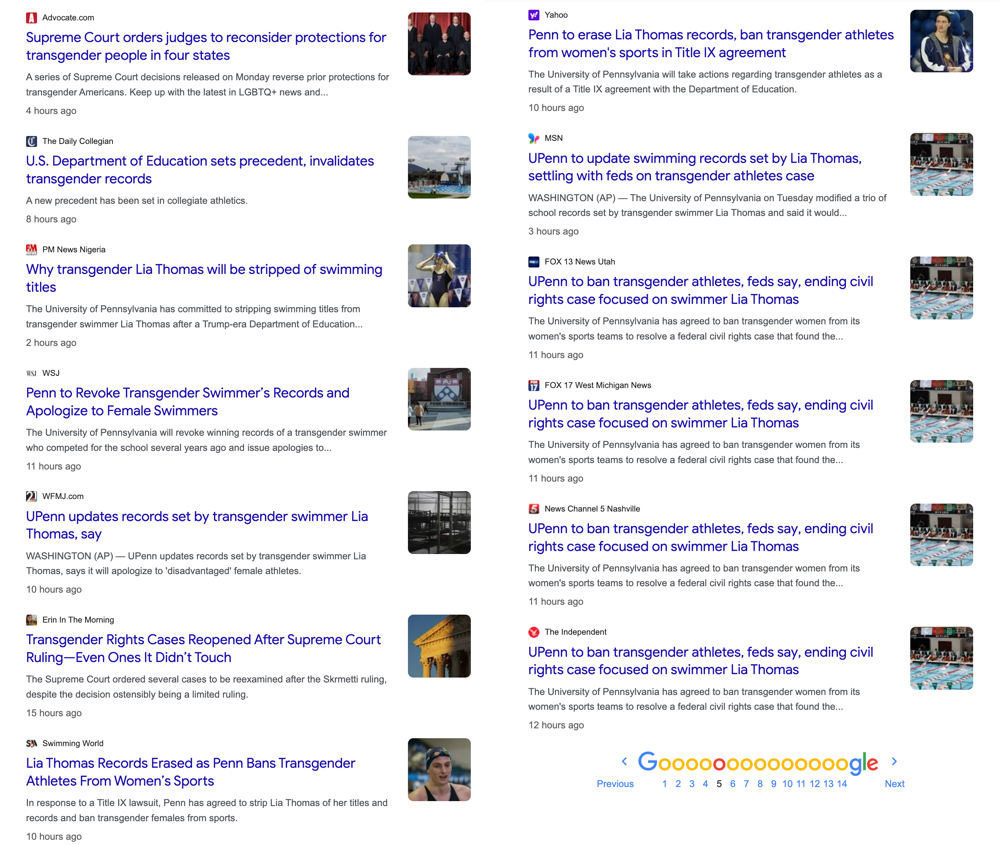Screen dimensions: 1000x845
Task: Open the WFMJ "UPenn updates records" headline
Action: click(197, 525)
